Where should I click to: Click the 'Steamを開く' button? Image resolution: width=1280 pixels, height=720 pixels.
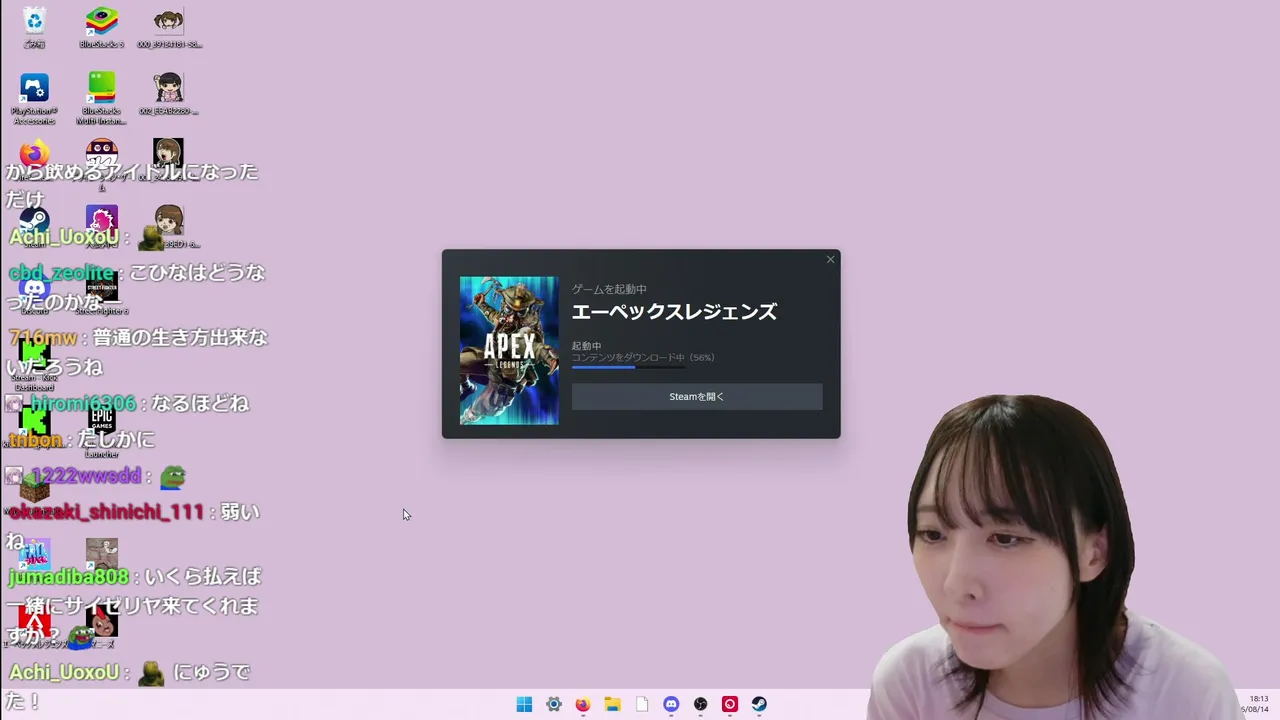697,397
